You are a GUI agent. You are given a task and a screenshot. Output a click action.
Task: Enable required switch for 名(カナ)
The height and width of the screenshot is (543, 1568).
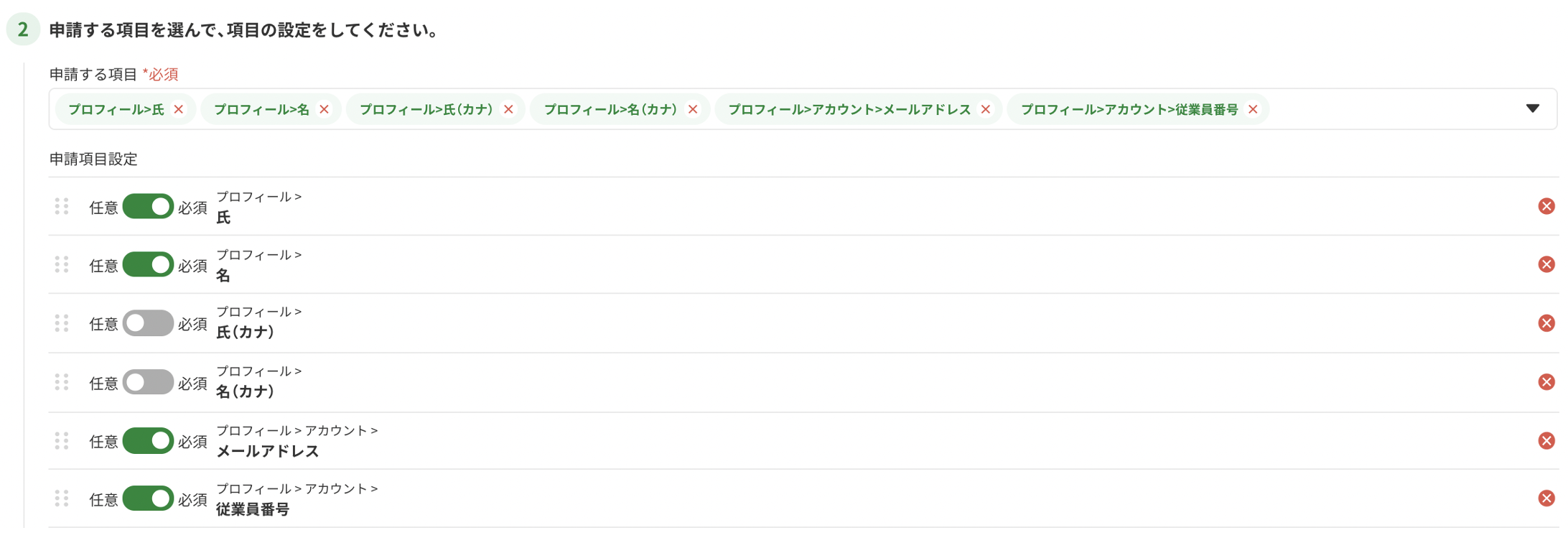[x=148, y=382]
